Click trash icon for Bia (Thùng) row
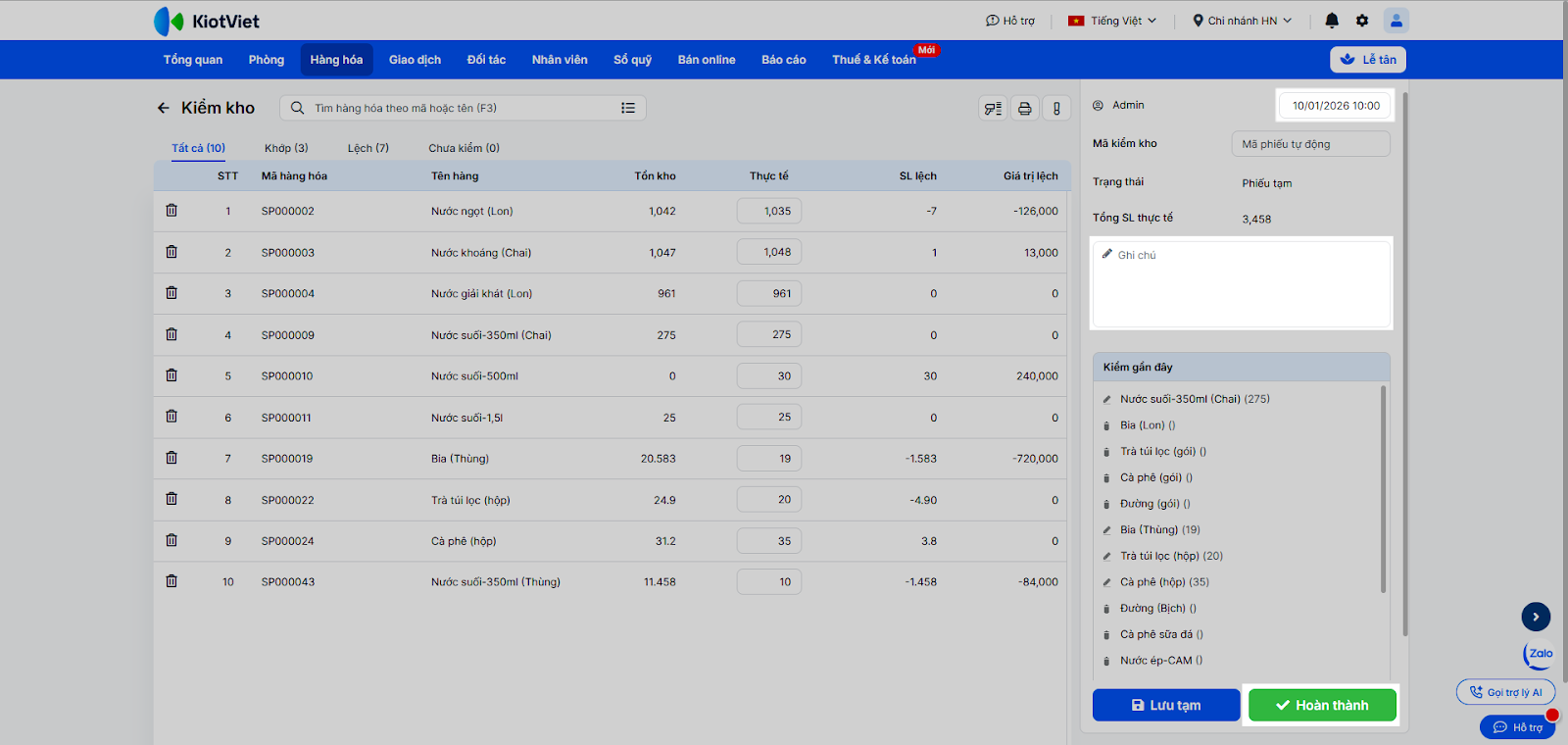Image resolution: width=1568 pixels, height=745 pixels. [171, 458]
